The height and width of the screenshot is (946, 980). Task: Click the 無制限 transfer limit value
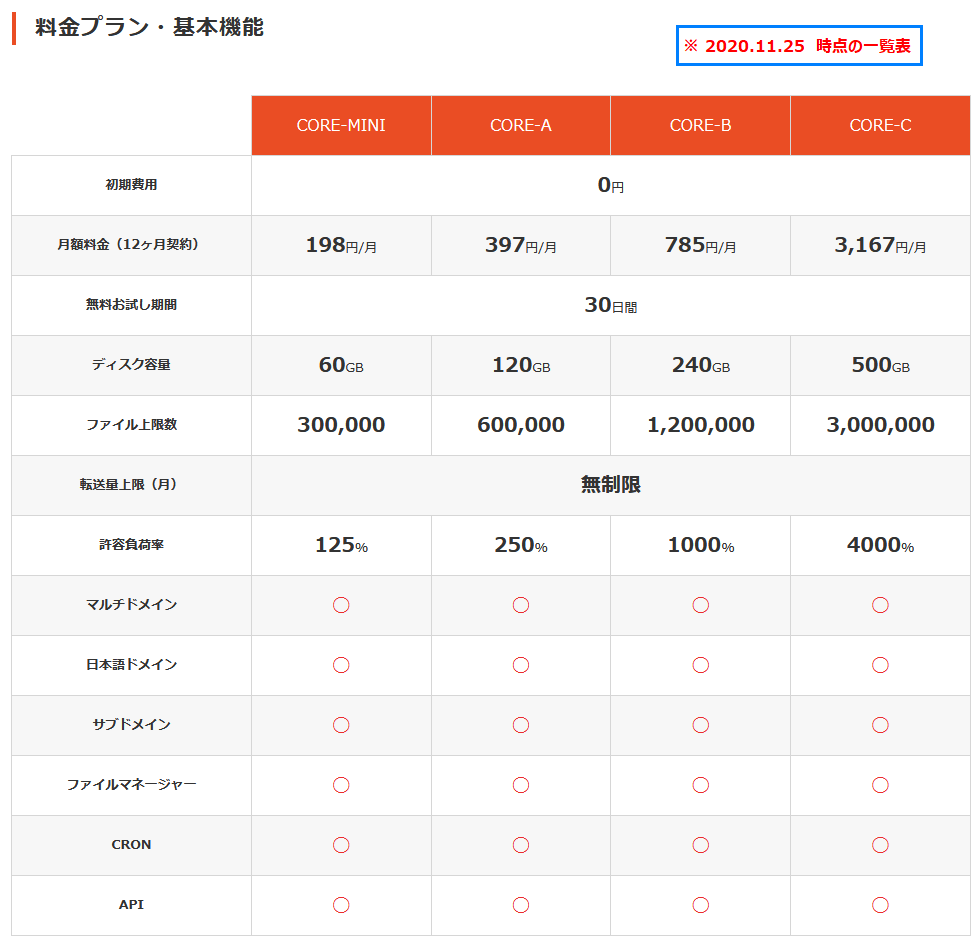(x=611, y=485)
